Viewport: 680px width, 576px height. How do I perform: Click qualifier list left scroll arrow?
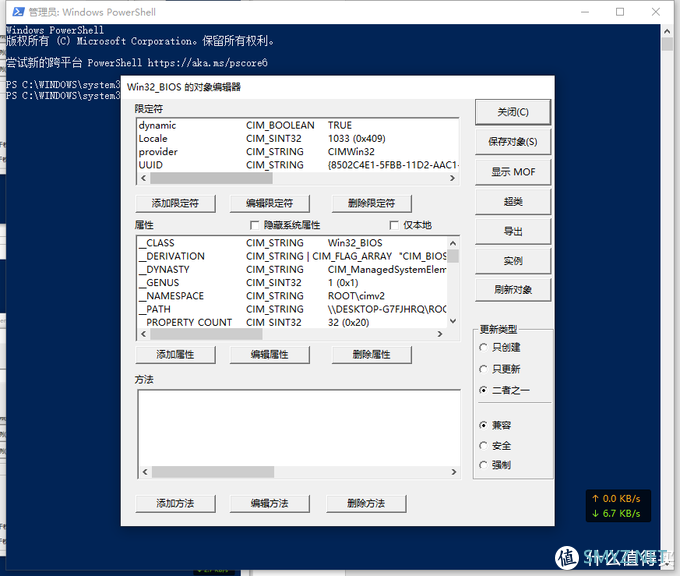(144, 178)
